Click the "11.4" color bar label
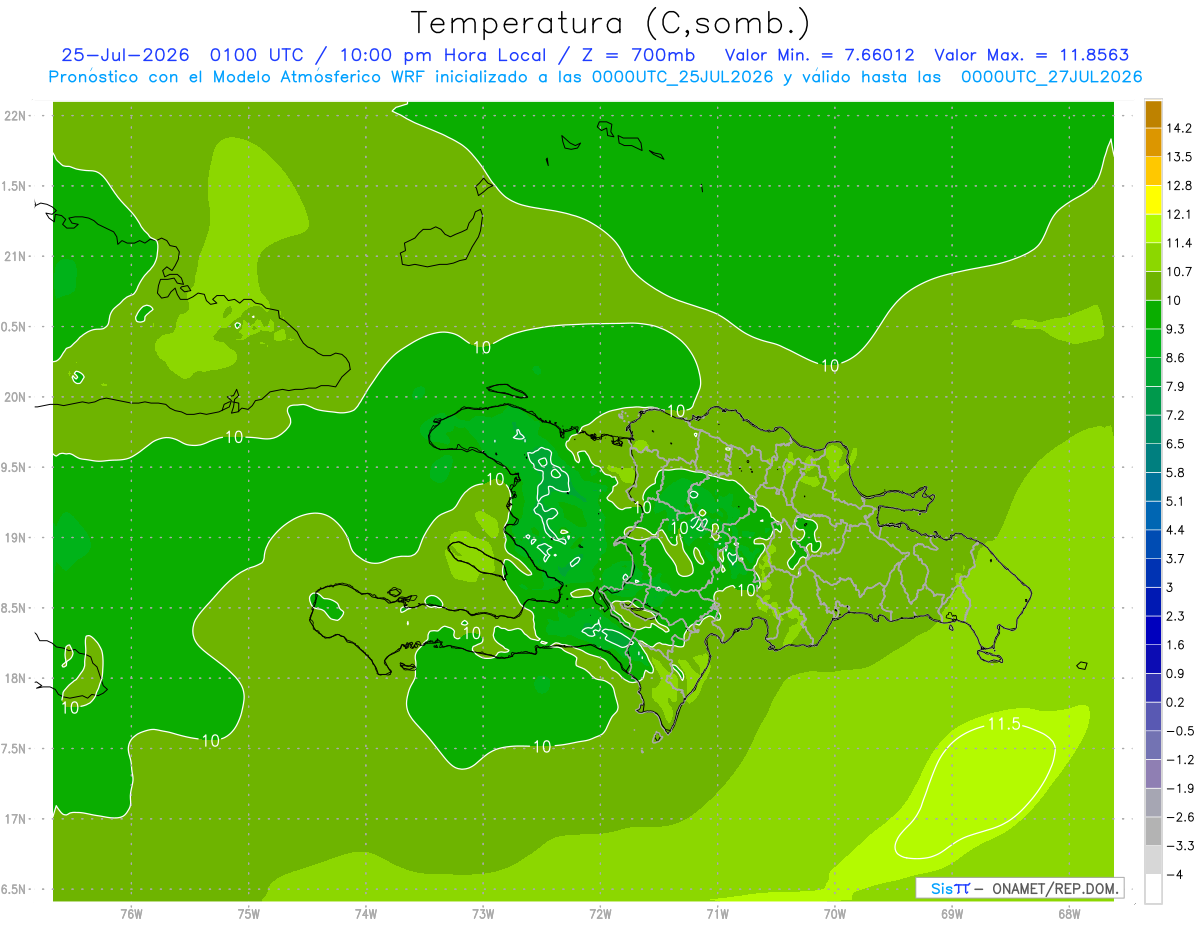 [x=1179, y=243]
